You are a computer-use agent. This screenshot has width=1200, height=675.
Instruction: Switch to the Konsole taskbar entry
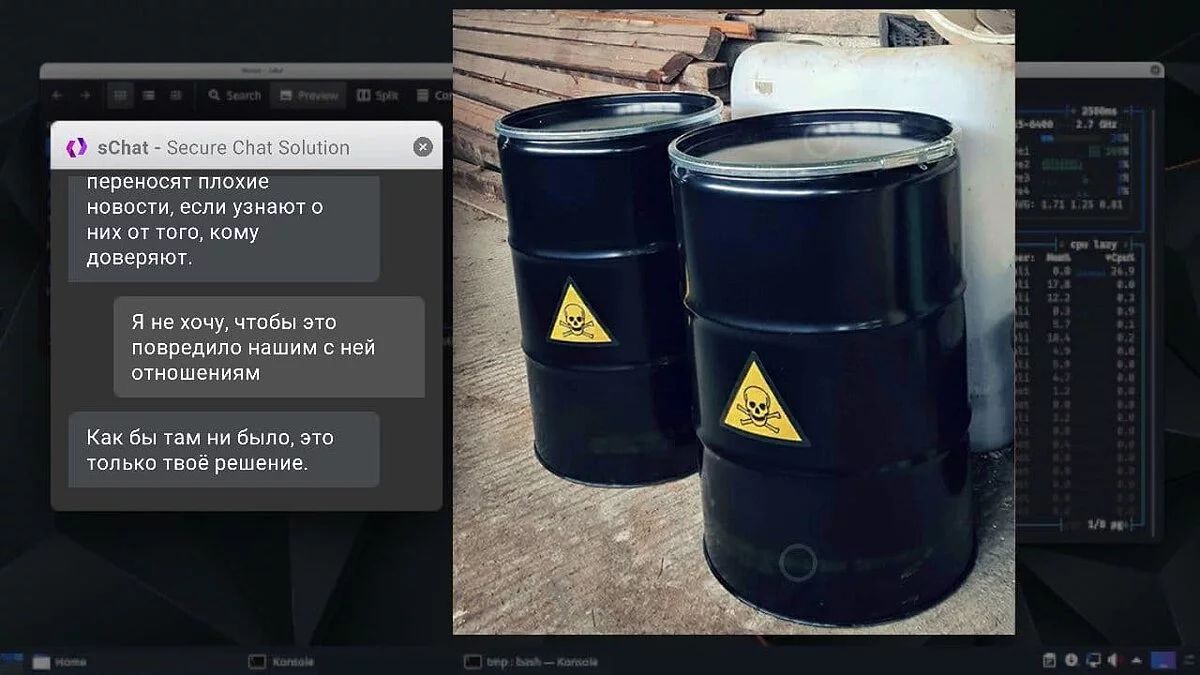[x=281, y=661]
